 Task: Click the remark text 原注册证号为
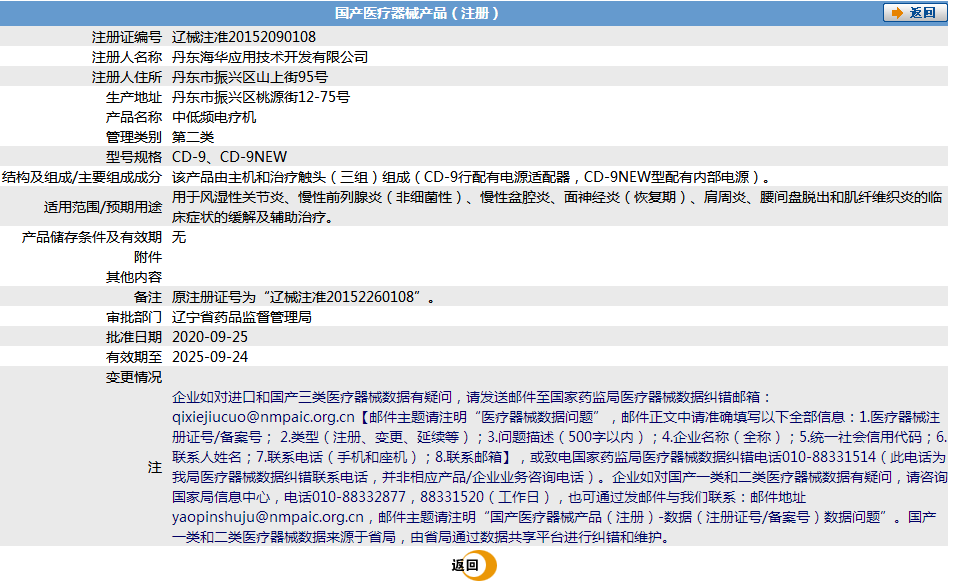[303, 297]
